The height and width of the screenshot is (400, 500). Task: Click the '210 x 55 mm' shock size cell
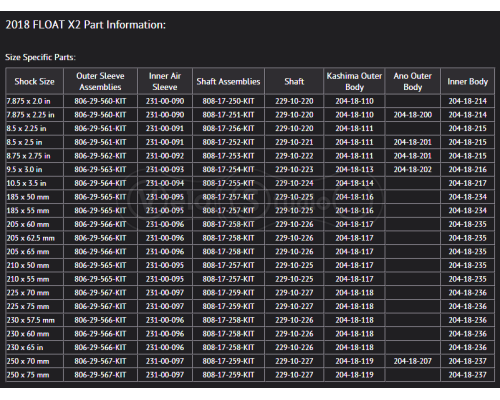click(x=34, y=279)
